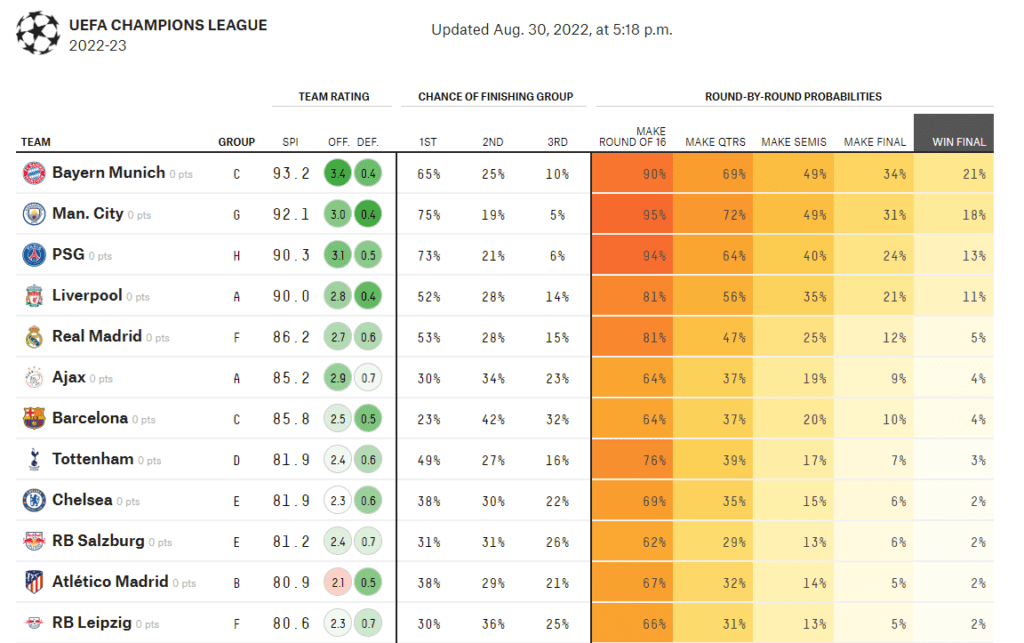
Task: Click the Bayern Munich club crest
Action: (34, 174)
